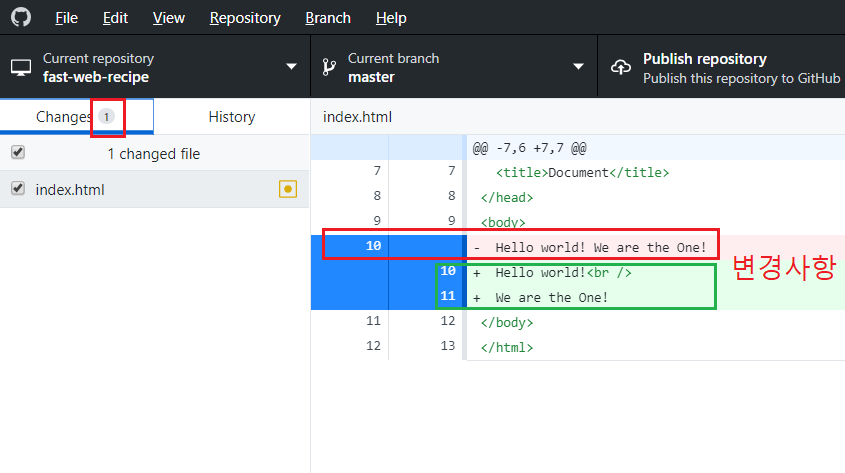Open the View menu
Viewport: 845px width, 473px height.
[x=169, y=18]
